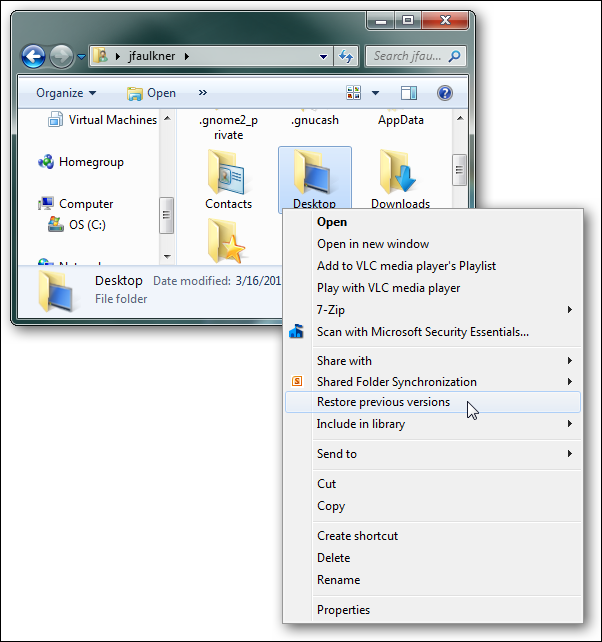Show more toolbar commands via double chevron

203,93
